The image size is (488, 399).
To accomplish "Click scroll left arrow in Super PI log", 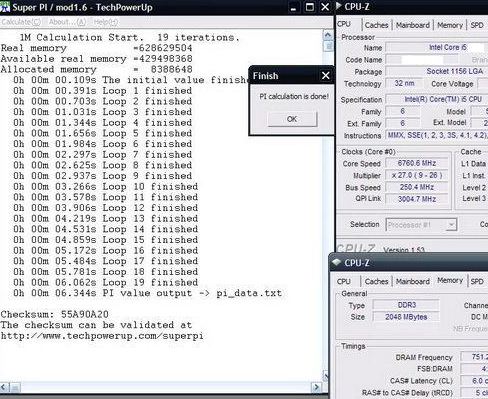I will [4, 387].
